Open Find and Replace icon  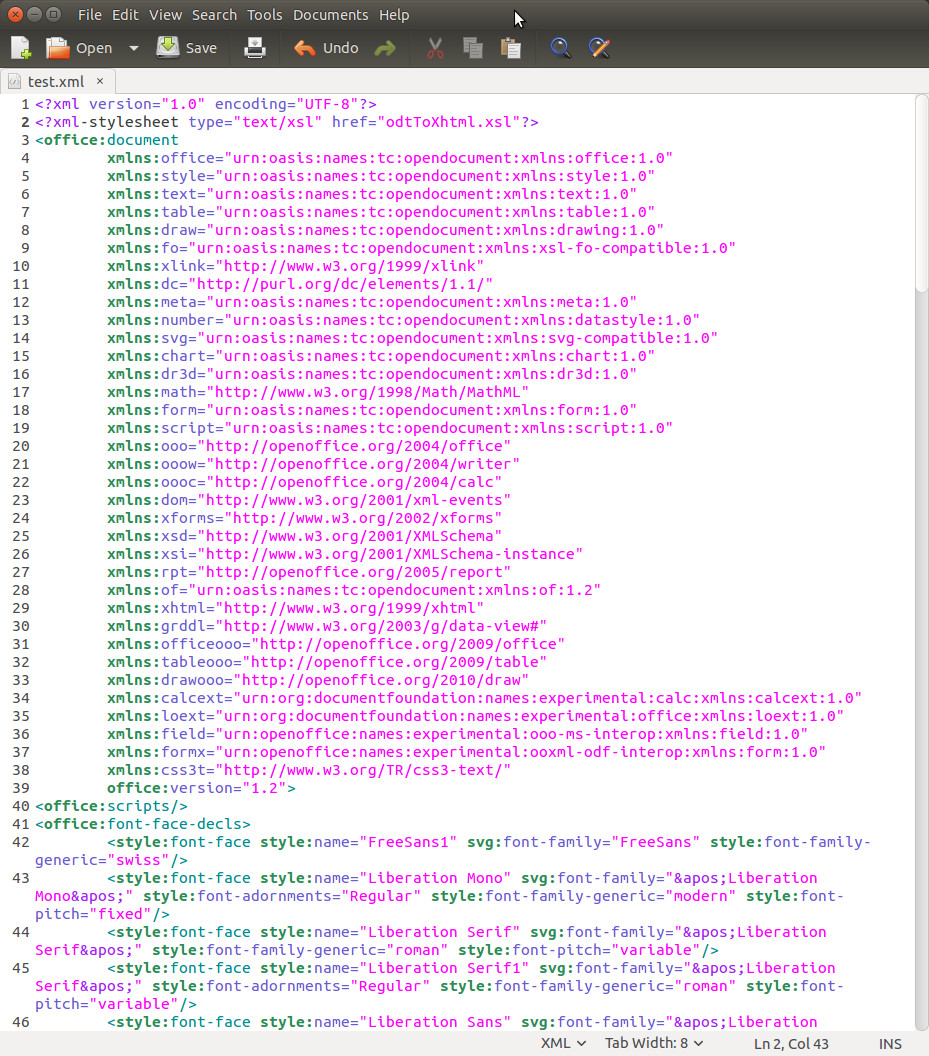click(x=599, y=48)
